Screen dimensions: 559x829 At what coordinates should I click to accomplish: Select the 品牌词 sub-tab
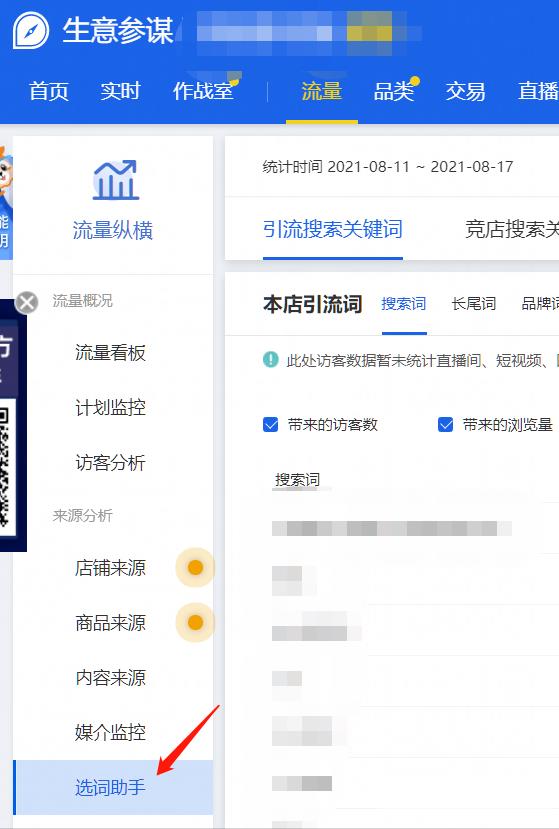point(540,304)
